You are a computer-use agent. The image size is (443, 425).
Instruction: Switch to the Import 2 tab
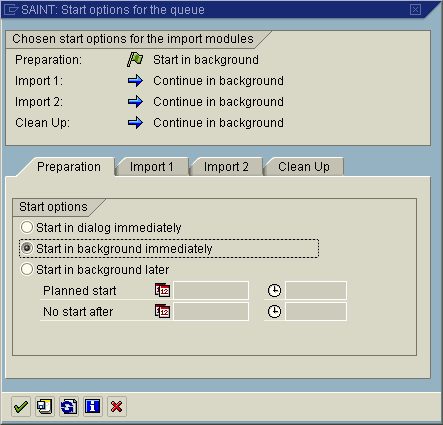[x=226, y=166]
